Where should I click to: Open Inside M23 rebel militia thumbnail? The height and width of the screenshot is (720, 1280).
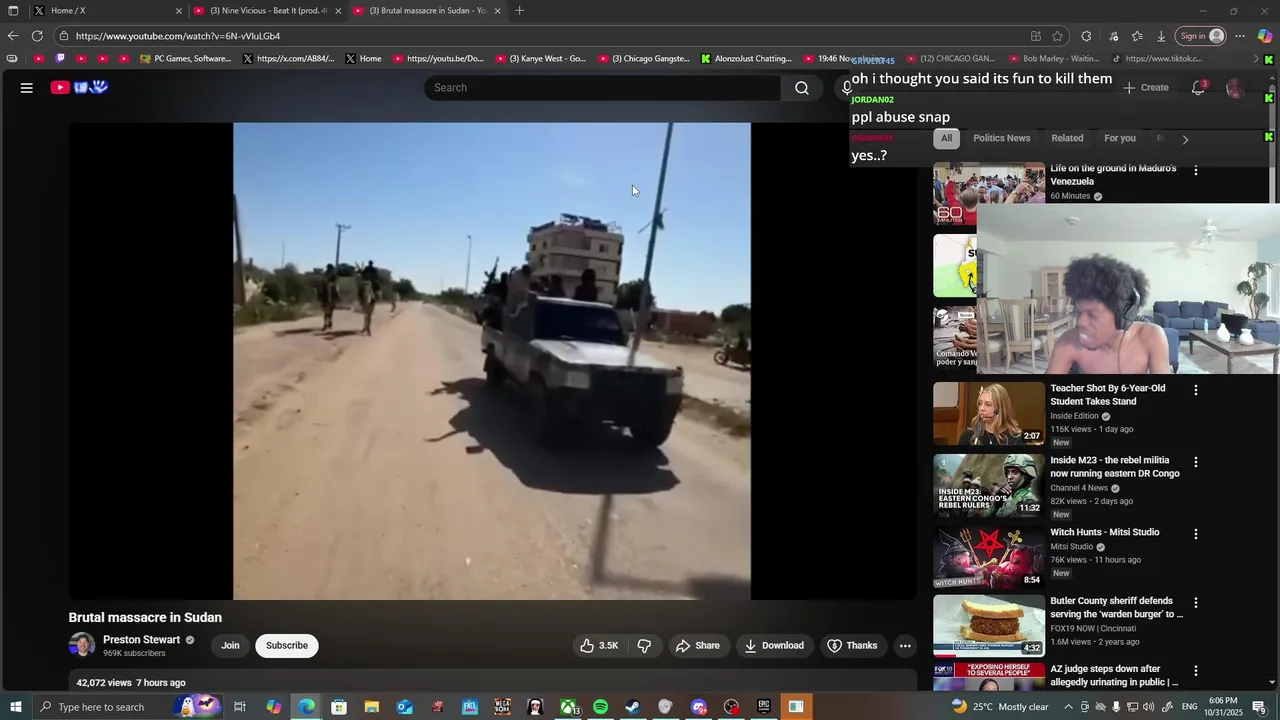click(989, 486)
